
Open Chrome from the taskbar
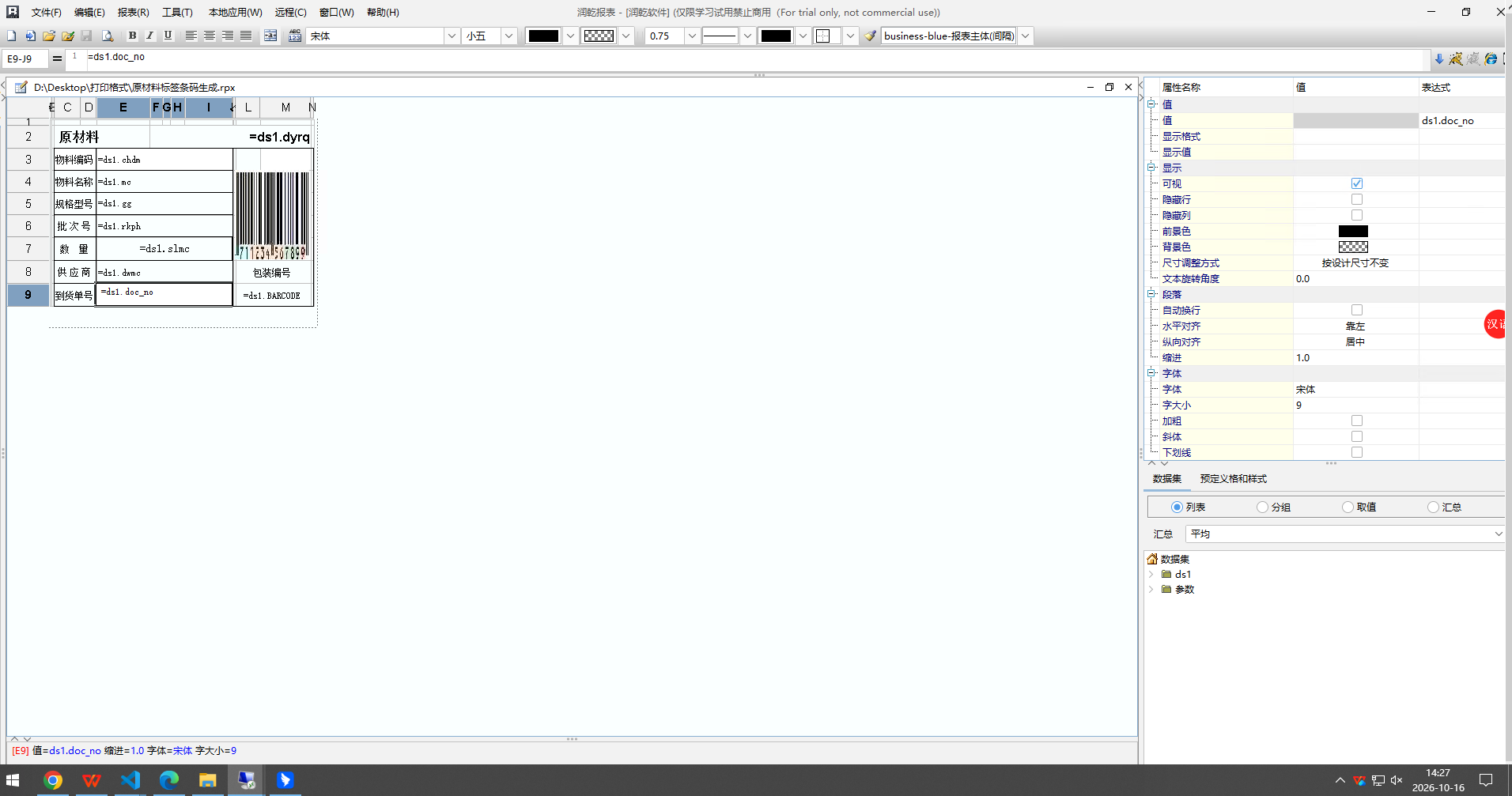(53, 780)
